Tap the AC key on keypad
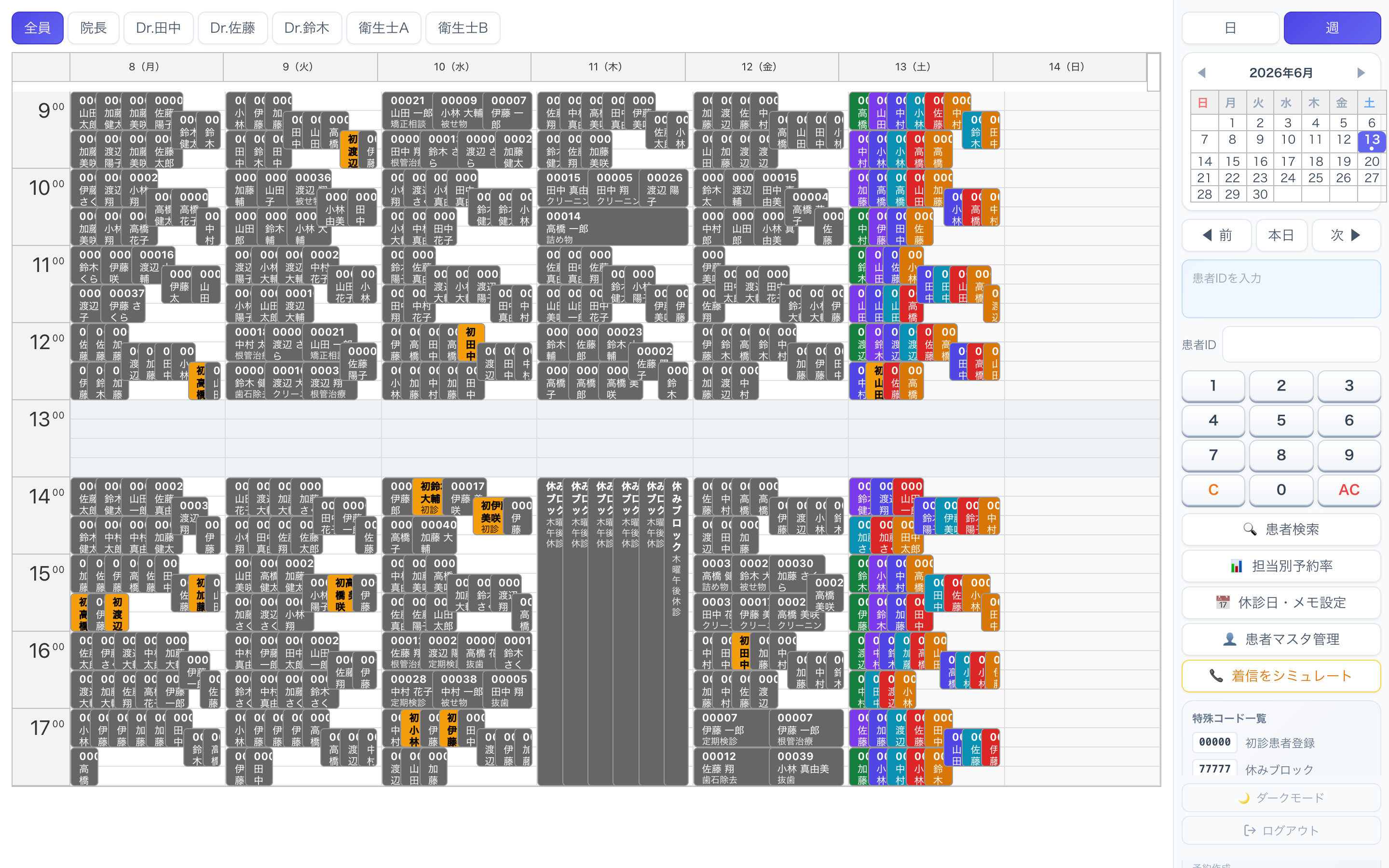Image resolution: width=1389 pixels, height=868 pixels. (x=1348, y=489)
